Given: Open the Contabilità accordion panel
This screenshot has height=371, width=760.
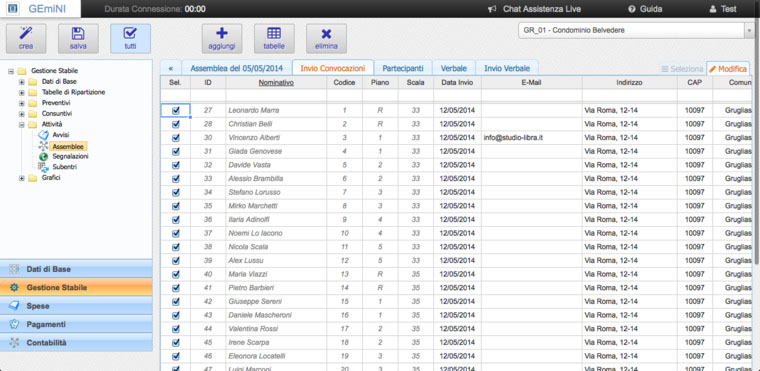Looking at the screenshot, I should point(76,342).
